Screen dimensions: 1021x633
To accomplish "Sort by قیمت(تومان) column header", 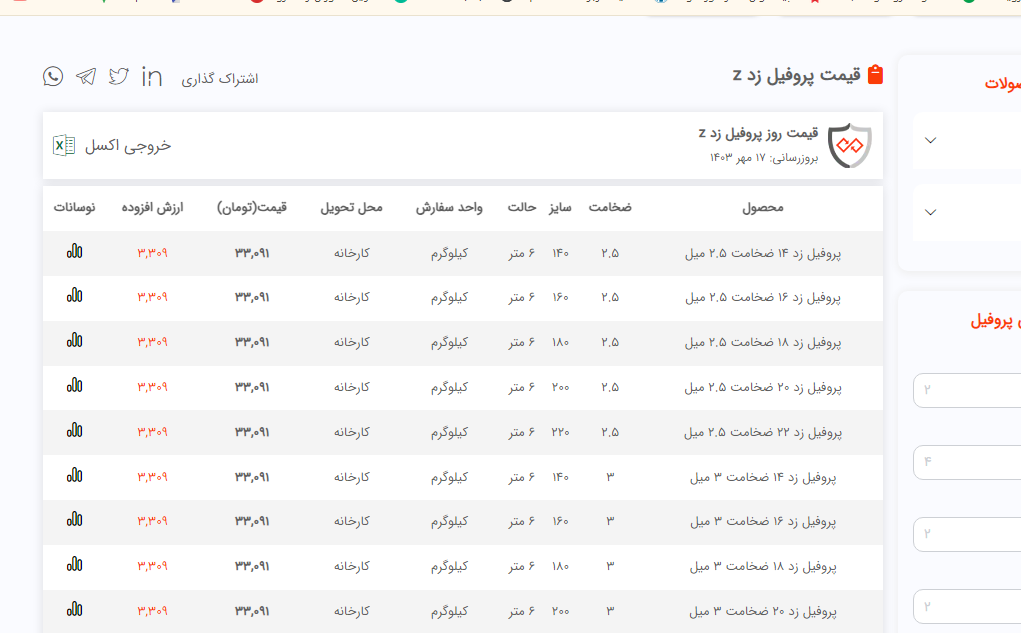I will [252, 208].
